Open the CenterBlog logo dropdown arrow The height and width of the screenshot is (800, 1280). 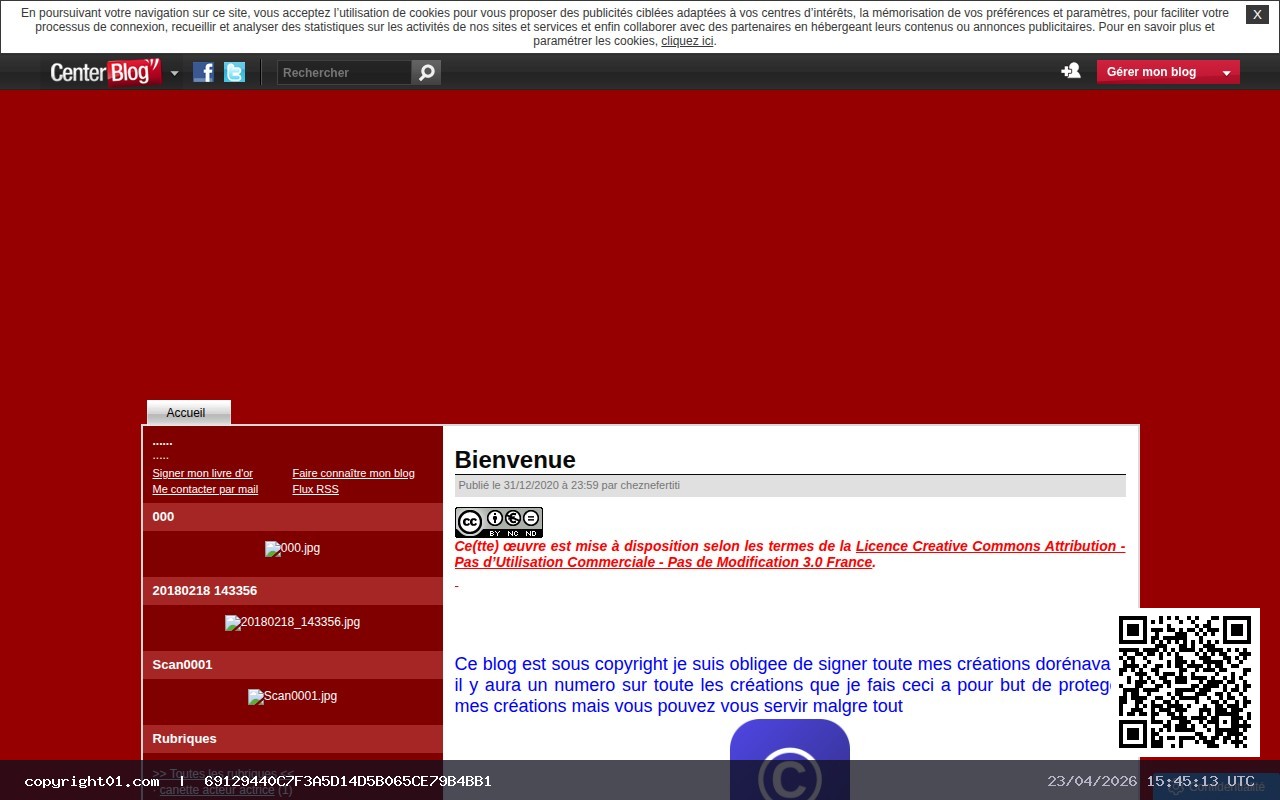(174, 73)
